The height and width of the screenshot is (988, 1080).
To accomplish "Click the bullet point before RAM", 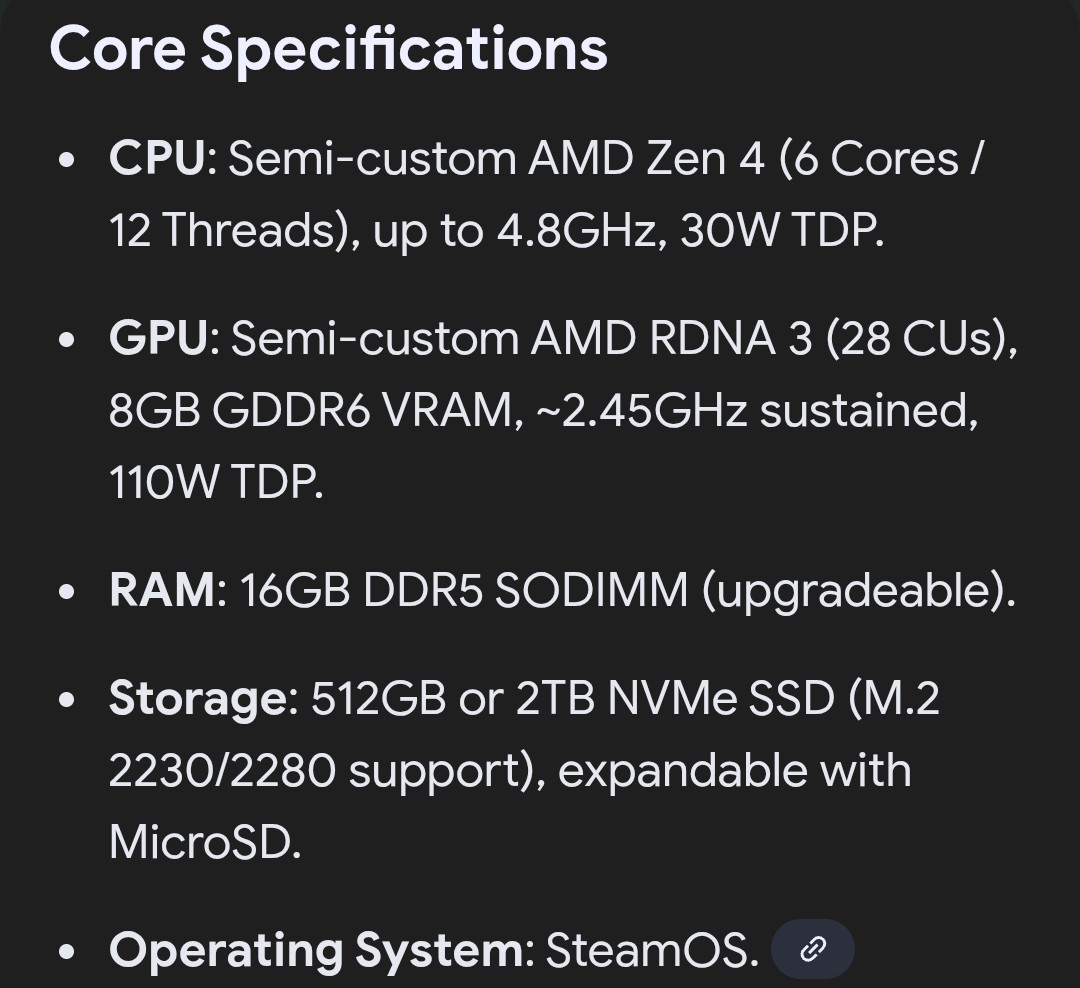I will click(67, 591).
